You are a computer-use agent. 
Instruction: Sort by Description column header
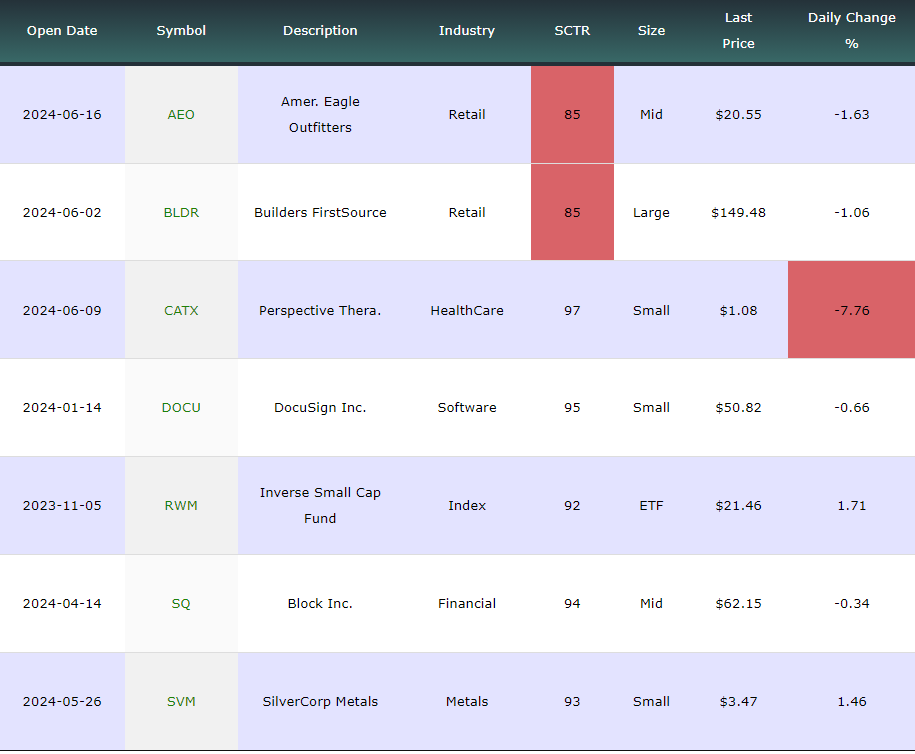[320, 30]
